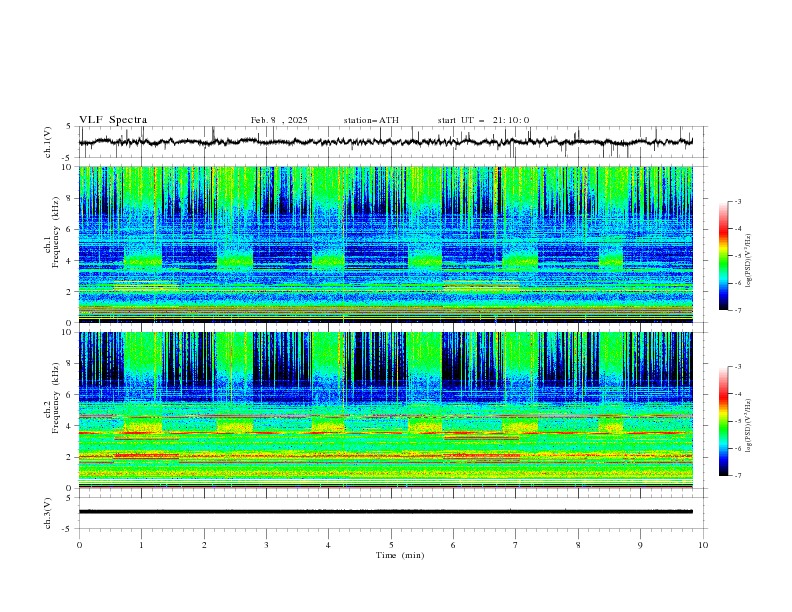Screen dimensions: 792x612
Task: Click the ch.2 colorbar log(PSD) label
Action: coord(748,425)
